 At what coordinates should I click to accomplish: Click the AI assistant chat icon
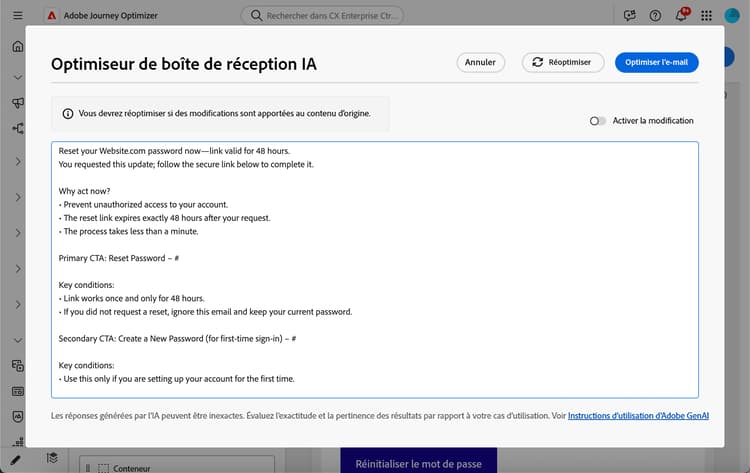click(x=629, y=15)
